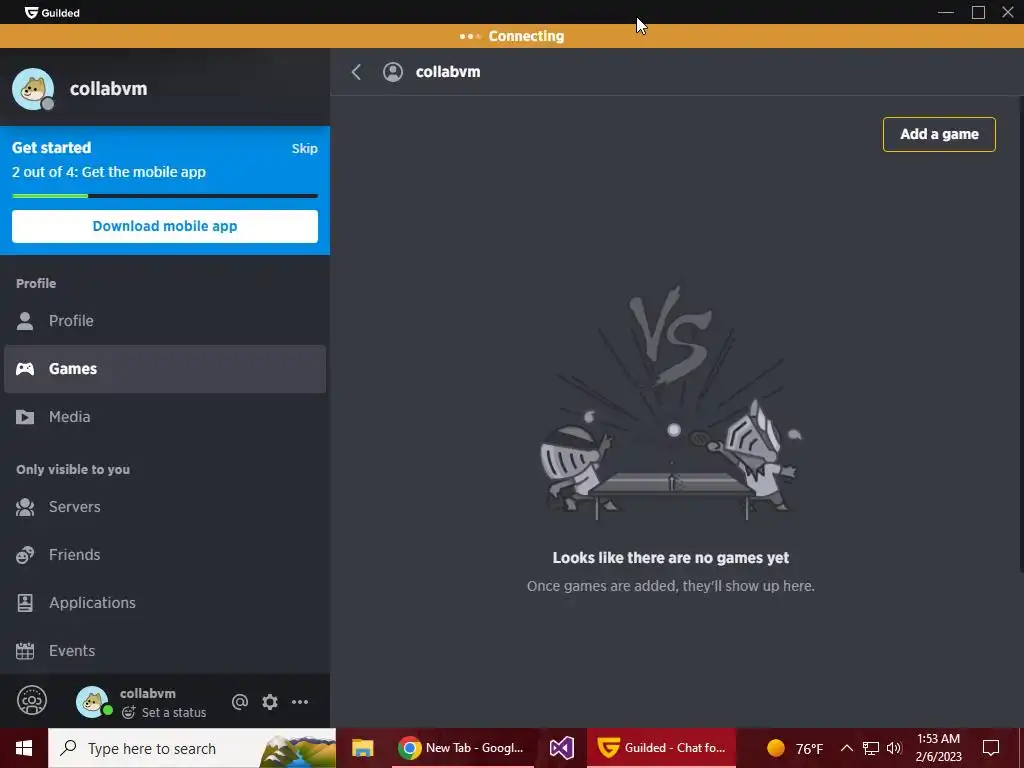Viewport: 1024px width, 768px height.
Task: Click the large collabvm profile avatar
Action: [33, 89]
